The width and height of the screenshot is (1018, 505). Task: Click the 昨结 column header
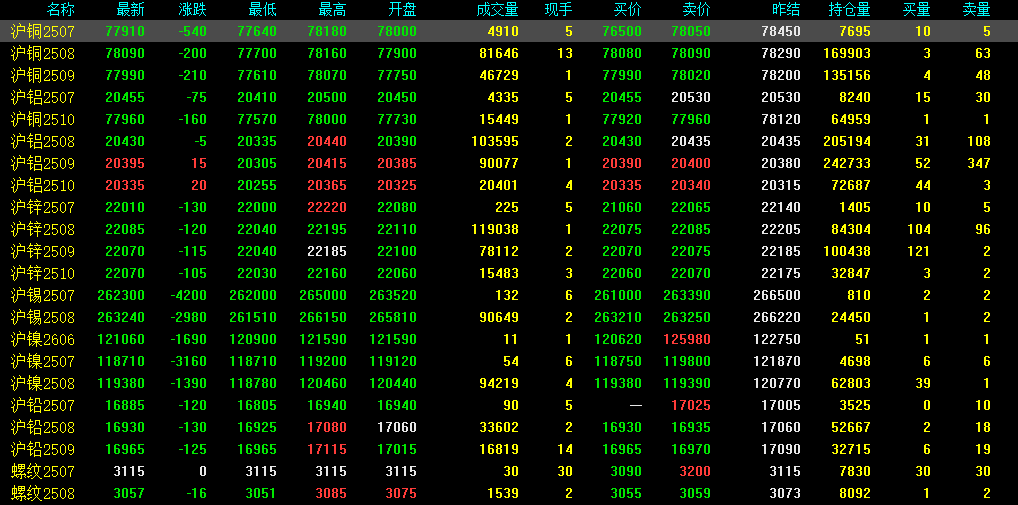(786, 10)
